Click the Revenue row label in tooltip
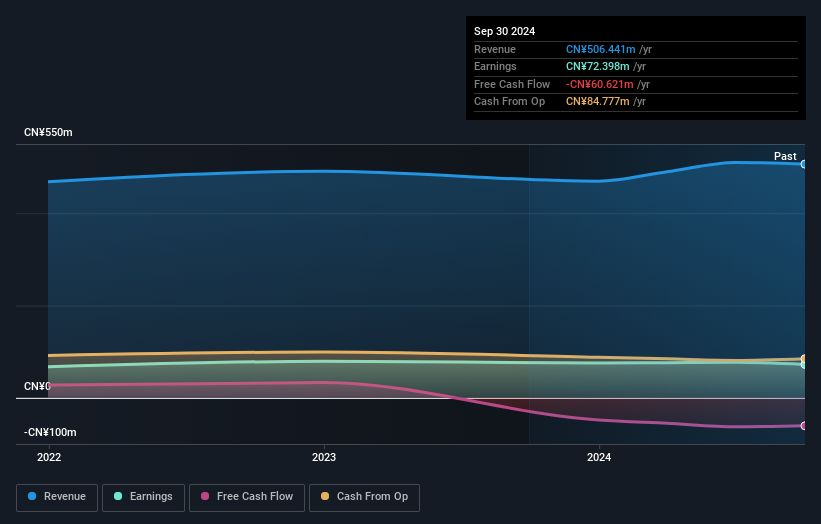The width and height of the screenshot is (821, 524). click(x=495, y=49)
